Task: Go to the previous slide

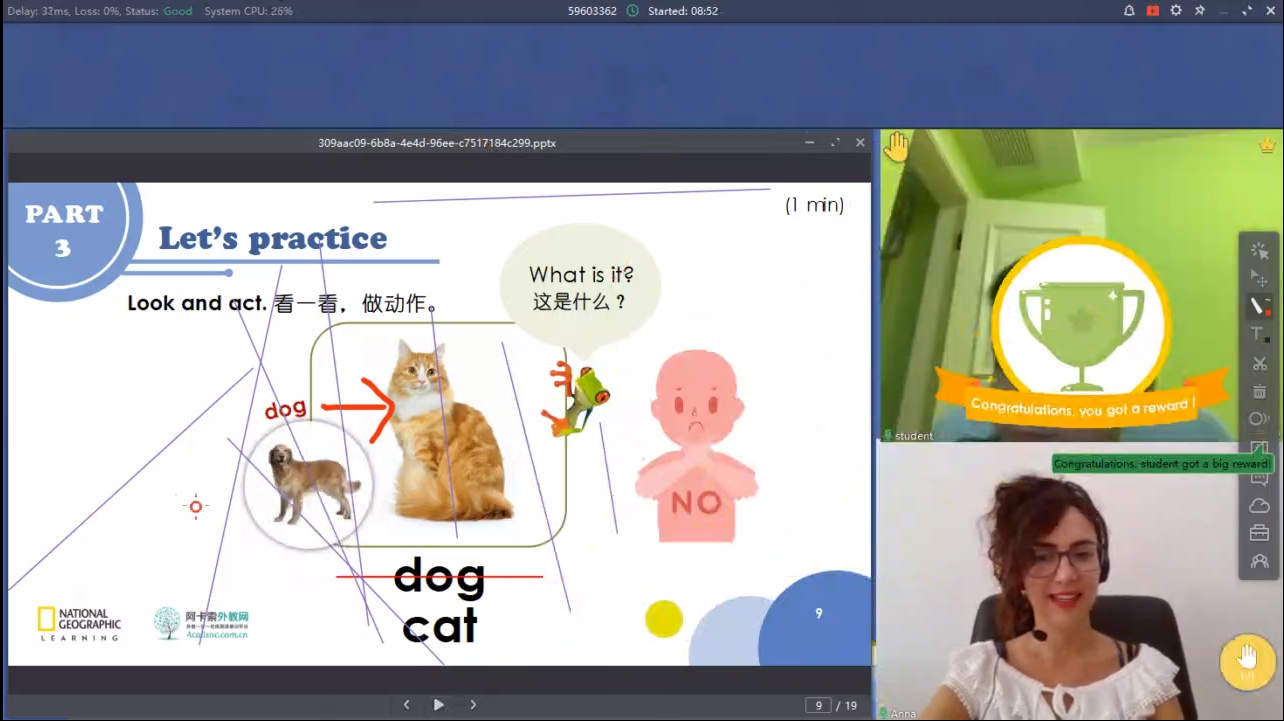Action: [x=406, y=705]
